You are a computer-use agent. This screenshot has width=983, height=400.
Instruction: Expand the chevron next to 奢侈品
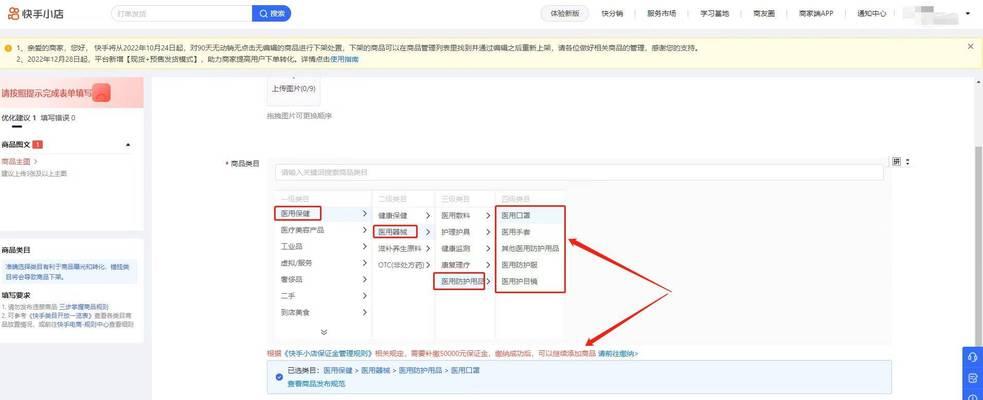364,280
